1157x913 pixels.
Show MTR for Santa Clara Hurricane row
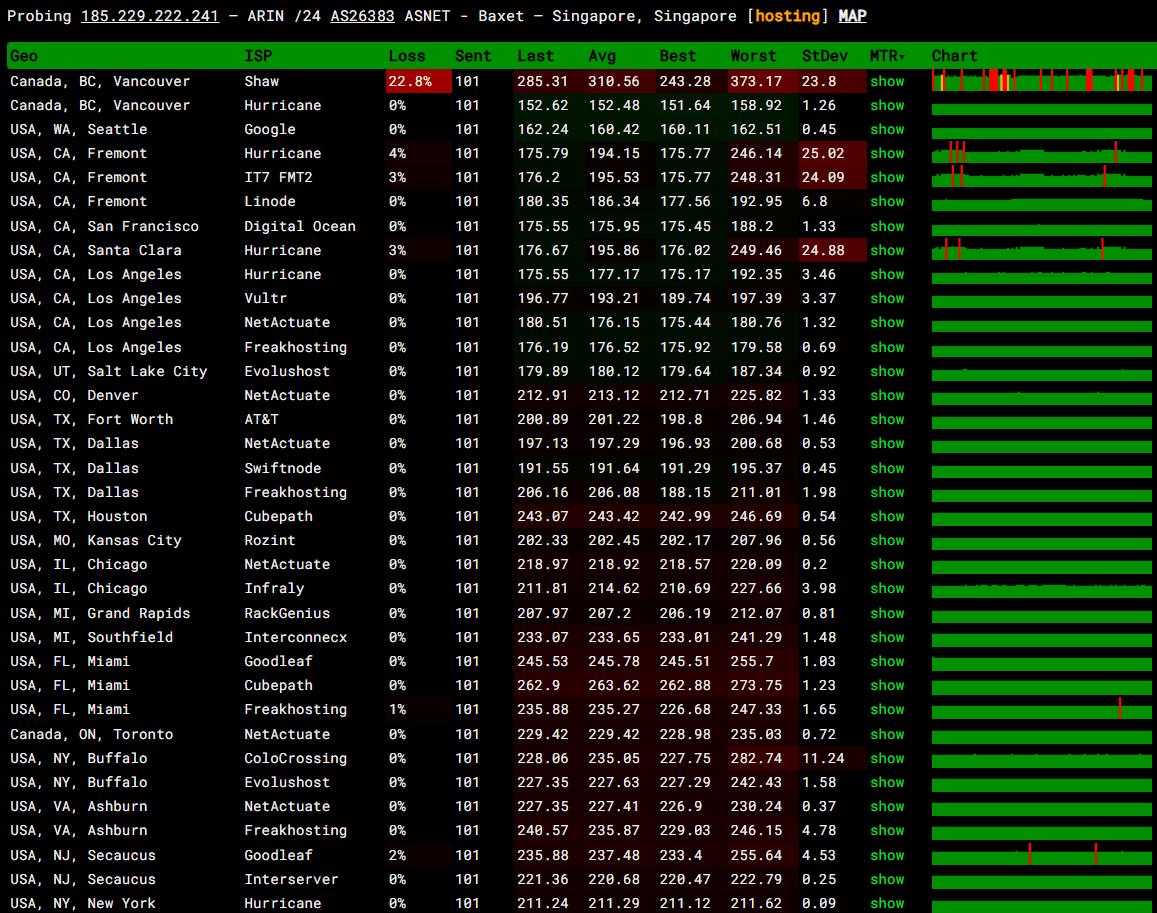tap(887, 250)
